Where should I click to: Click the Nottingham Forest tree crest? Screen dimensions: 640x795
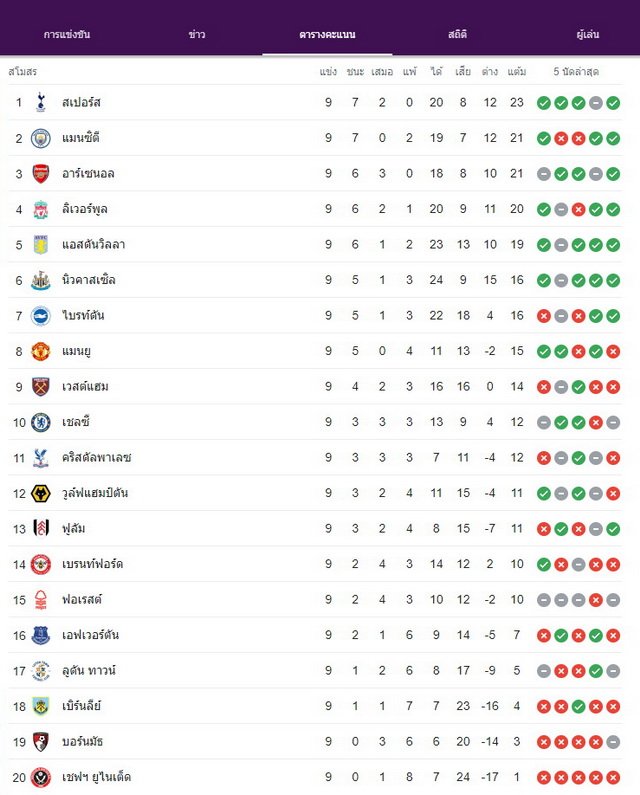pyautogui.click(x=41, y=599)
